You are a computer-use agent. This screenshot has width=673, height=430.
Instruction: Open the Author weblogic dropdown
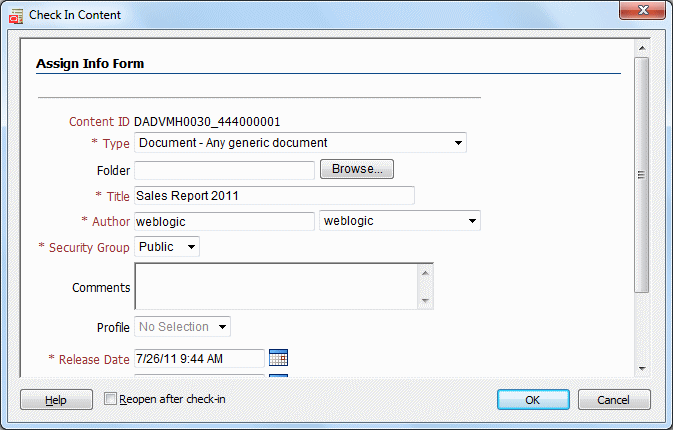[400, 221]
